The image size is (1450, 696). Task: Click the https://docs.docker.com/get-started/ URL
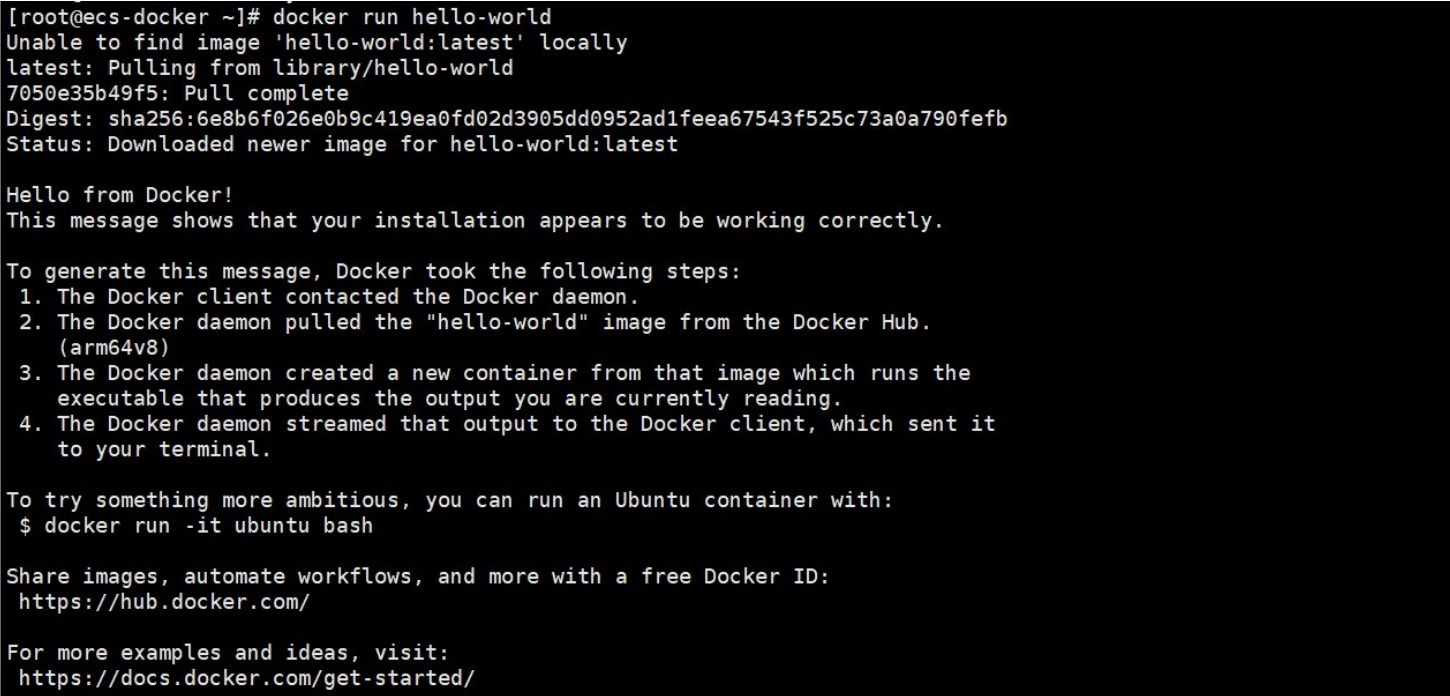point(246,678)
